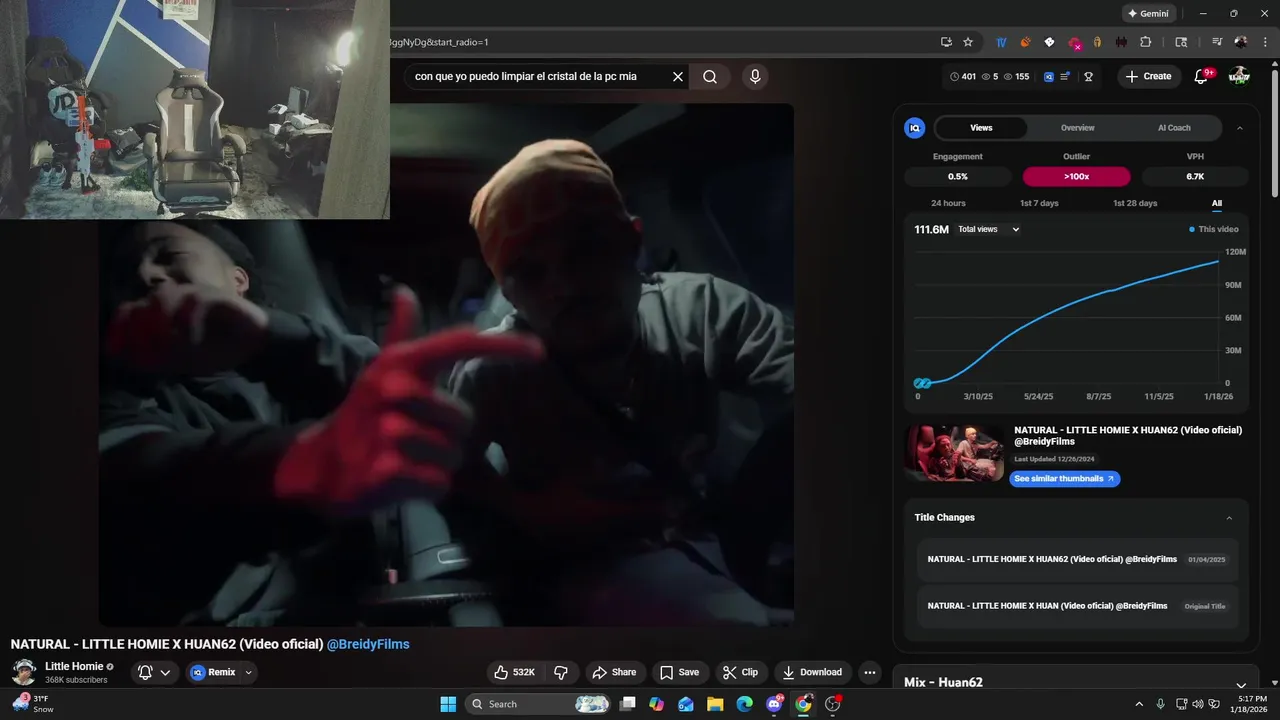Image resolution: width=1280 pixels, height=720 pixels.
Task: Expand the Mix - Huan62 playlist
Action: [1241, 685]
